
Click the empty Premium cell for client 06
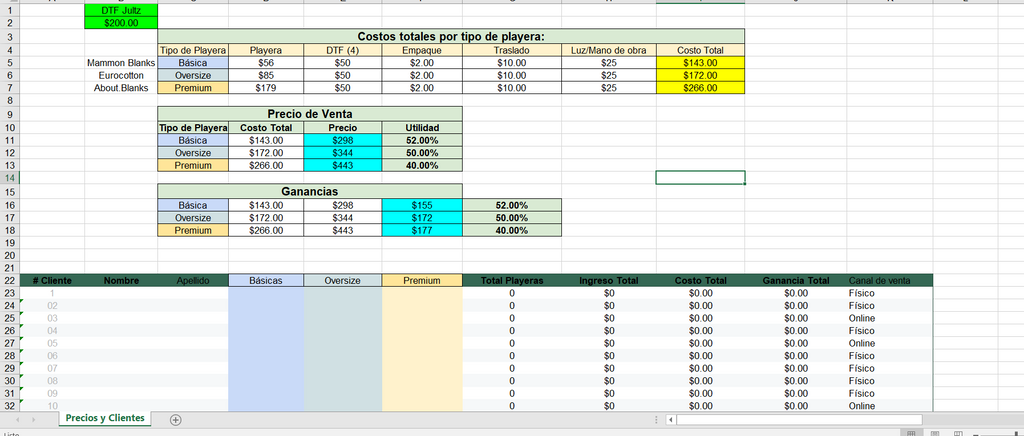(x=422, y=356)
